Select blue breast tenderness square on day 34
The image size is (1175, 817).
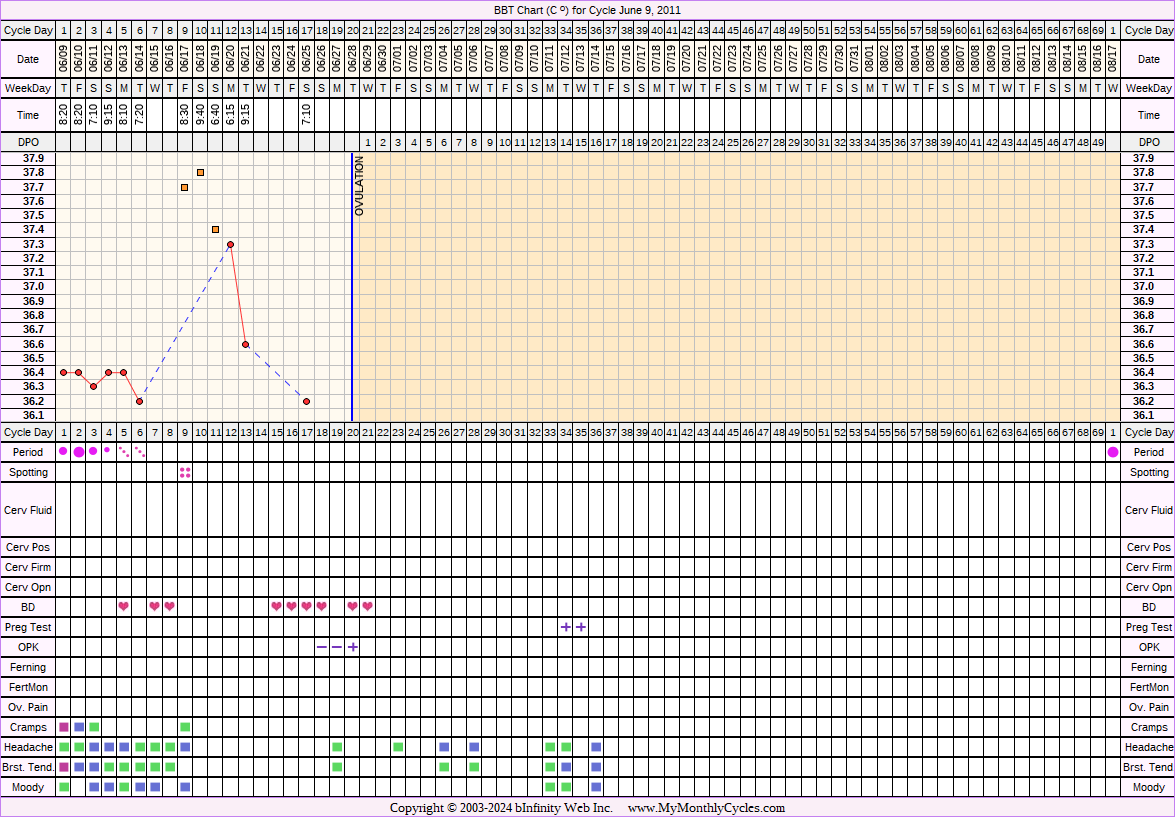coord(566,767)
